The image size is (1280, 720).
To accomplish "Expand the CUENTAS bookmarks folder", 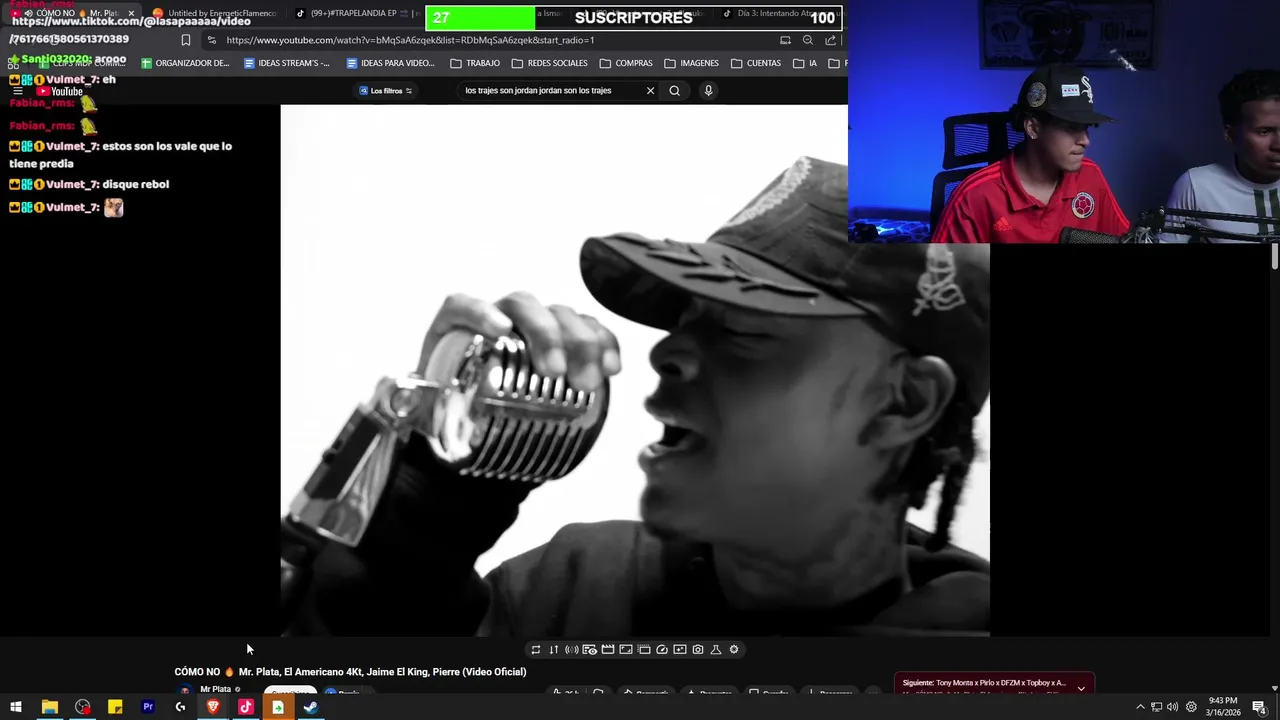I will (x=756, y=63).
